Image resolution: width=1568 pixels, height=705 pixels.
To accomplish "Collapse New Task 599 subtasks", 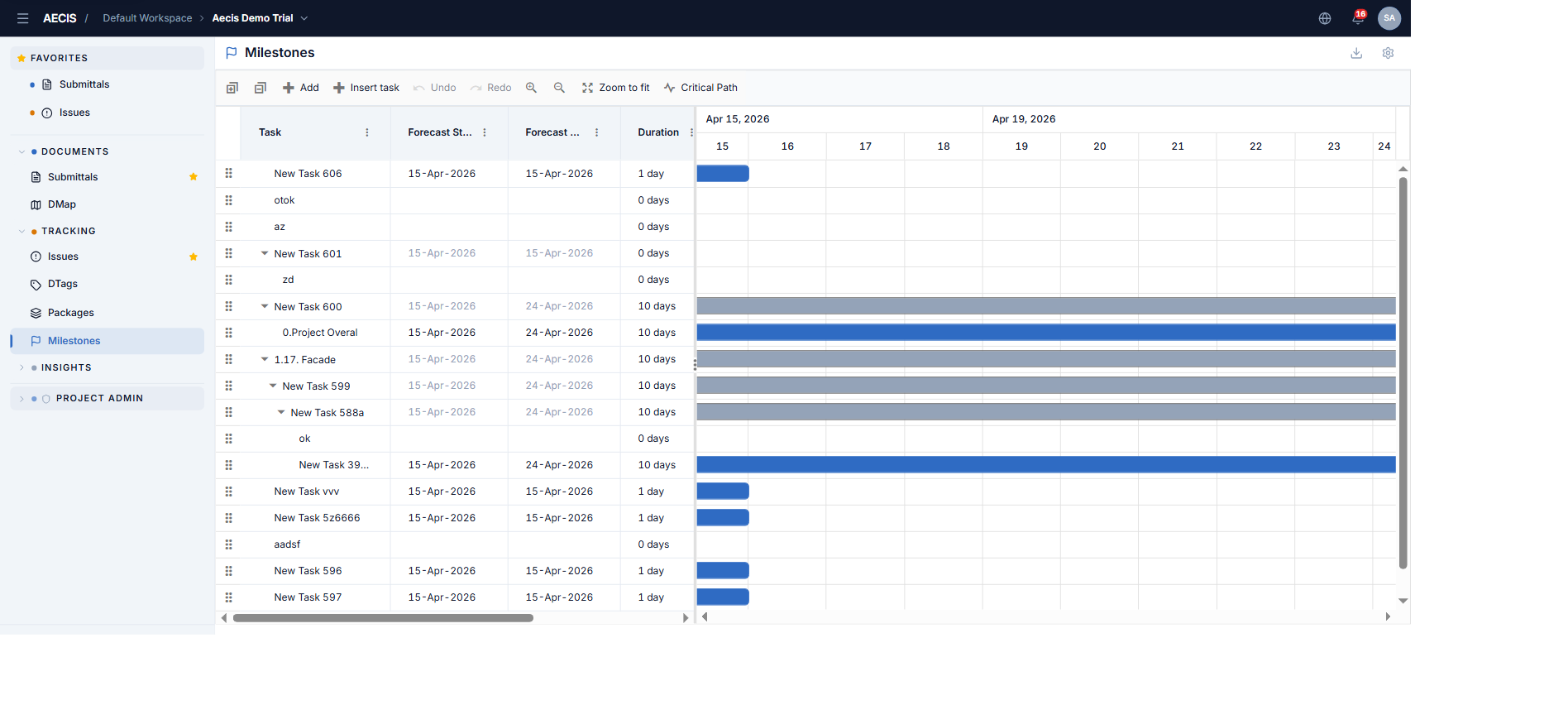I will point(273,386).
